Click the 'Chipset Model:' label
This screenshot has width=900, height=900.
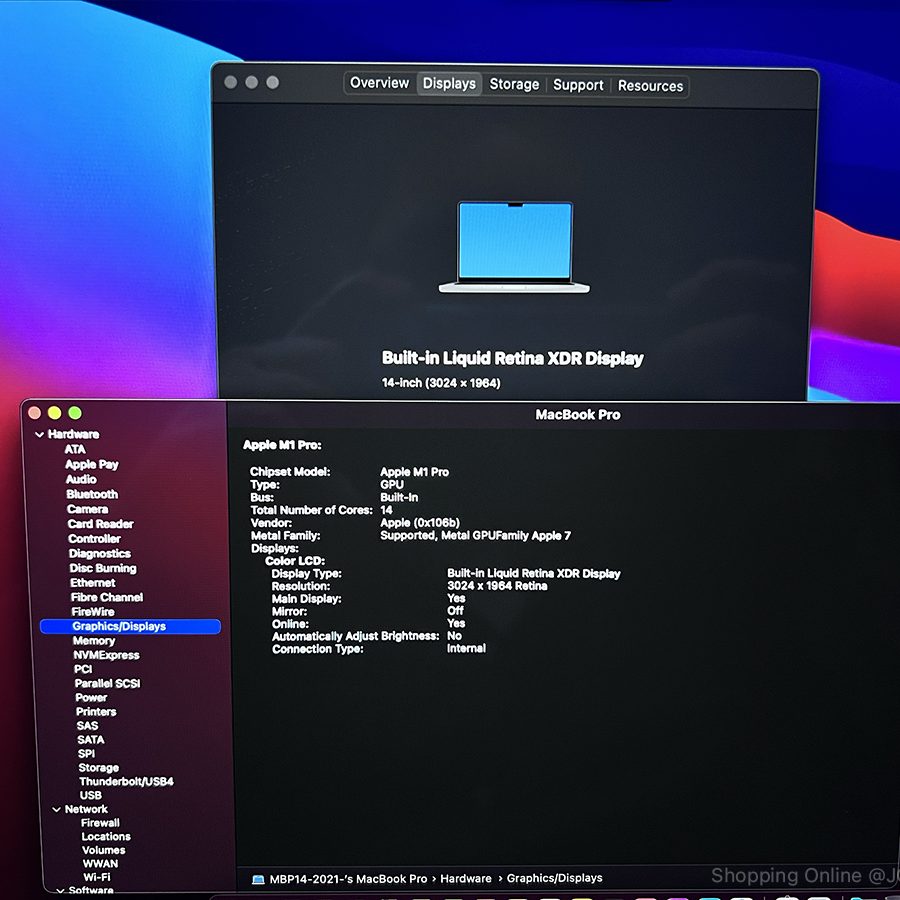(290, 472)
